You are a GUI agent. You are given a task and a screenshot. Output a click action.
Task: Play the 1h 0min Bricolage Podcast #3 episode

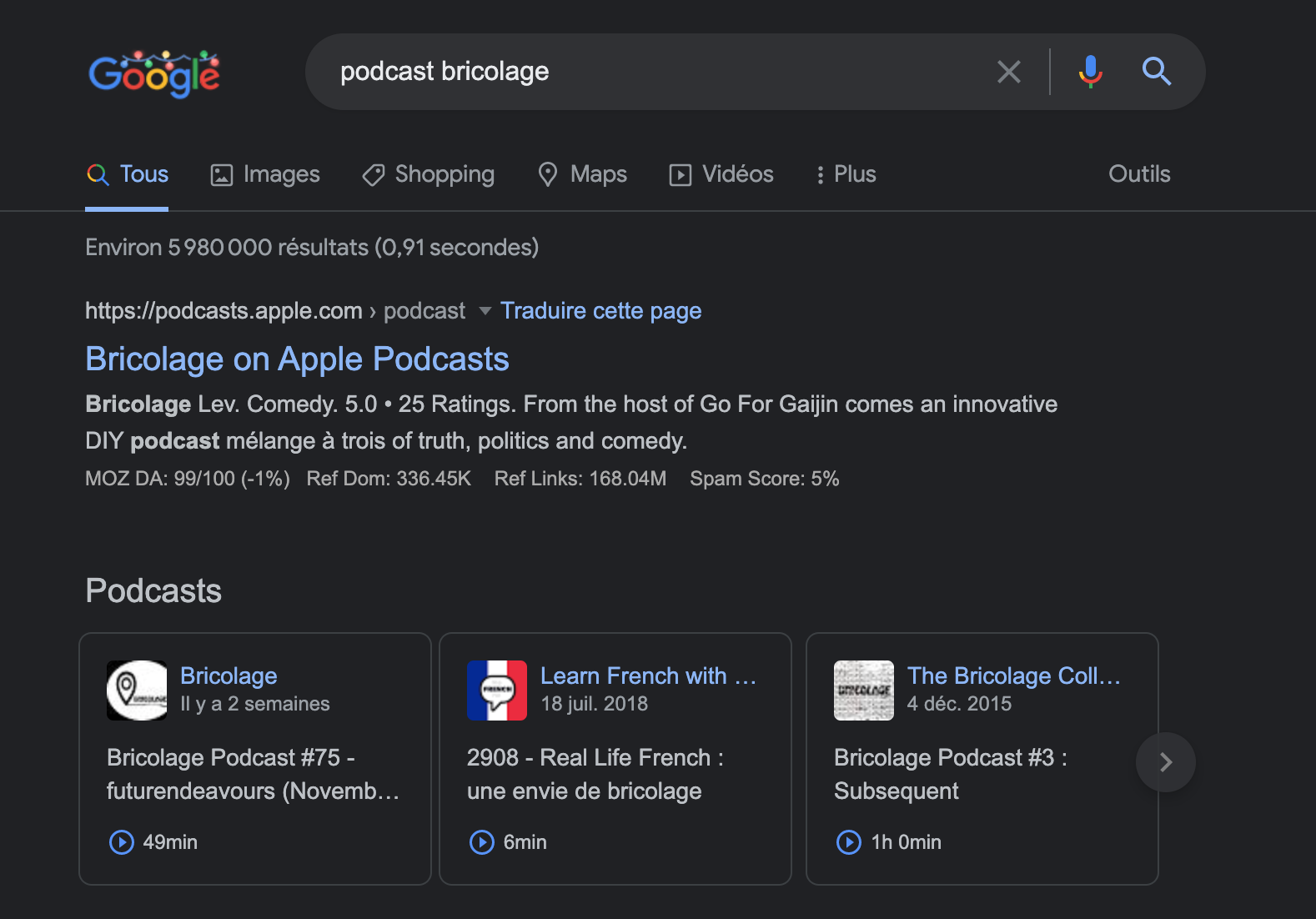pos(849,842)
